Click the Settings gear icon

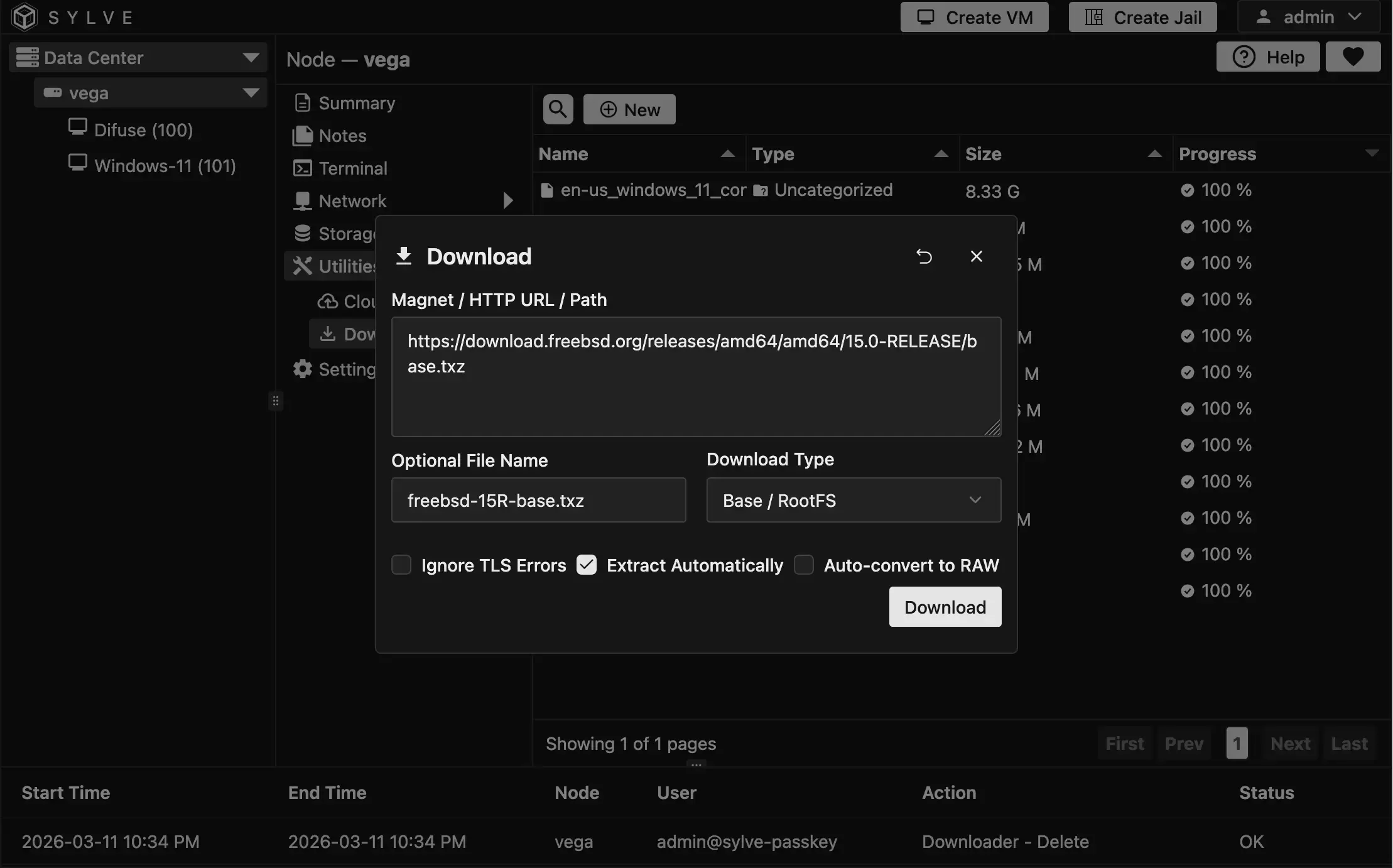coord(302,369)
